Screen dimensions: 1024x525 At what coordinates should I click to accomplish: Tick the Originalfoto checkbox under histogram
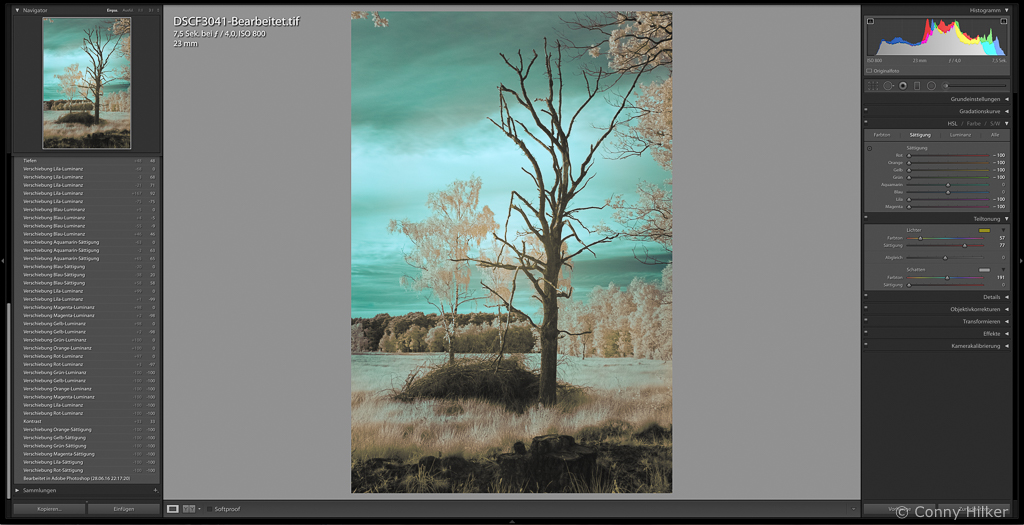tap(869, 71)
